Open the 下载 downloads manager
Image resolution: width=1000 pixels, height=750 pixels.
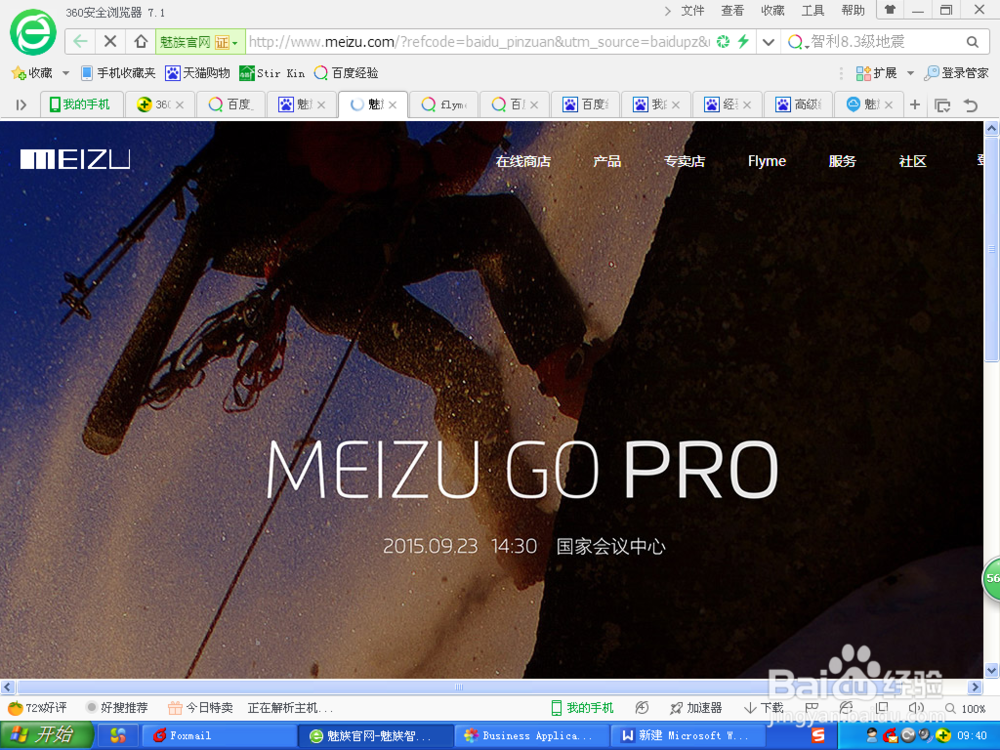(x=763, y=708)
